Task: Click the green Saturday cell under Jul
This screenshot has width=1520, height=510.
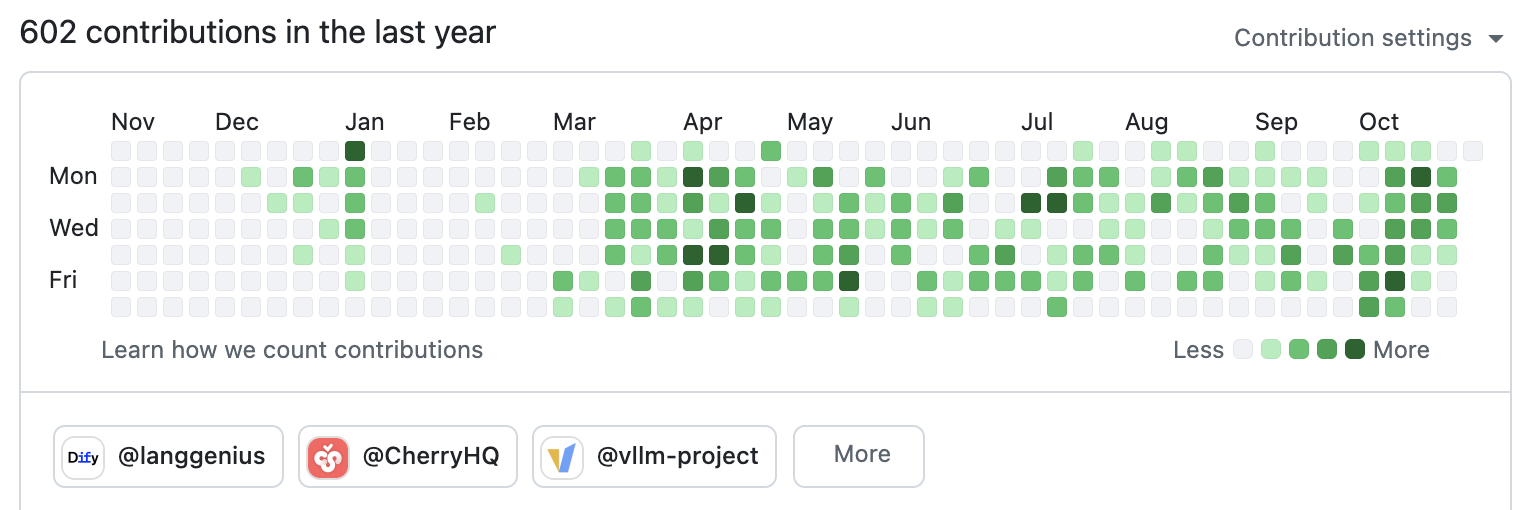Action: [x=1057, y=307]
